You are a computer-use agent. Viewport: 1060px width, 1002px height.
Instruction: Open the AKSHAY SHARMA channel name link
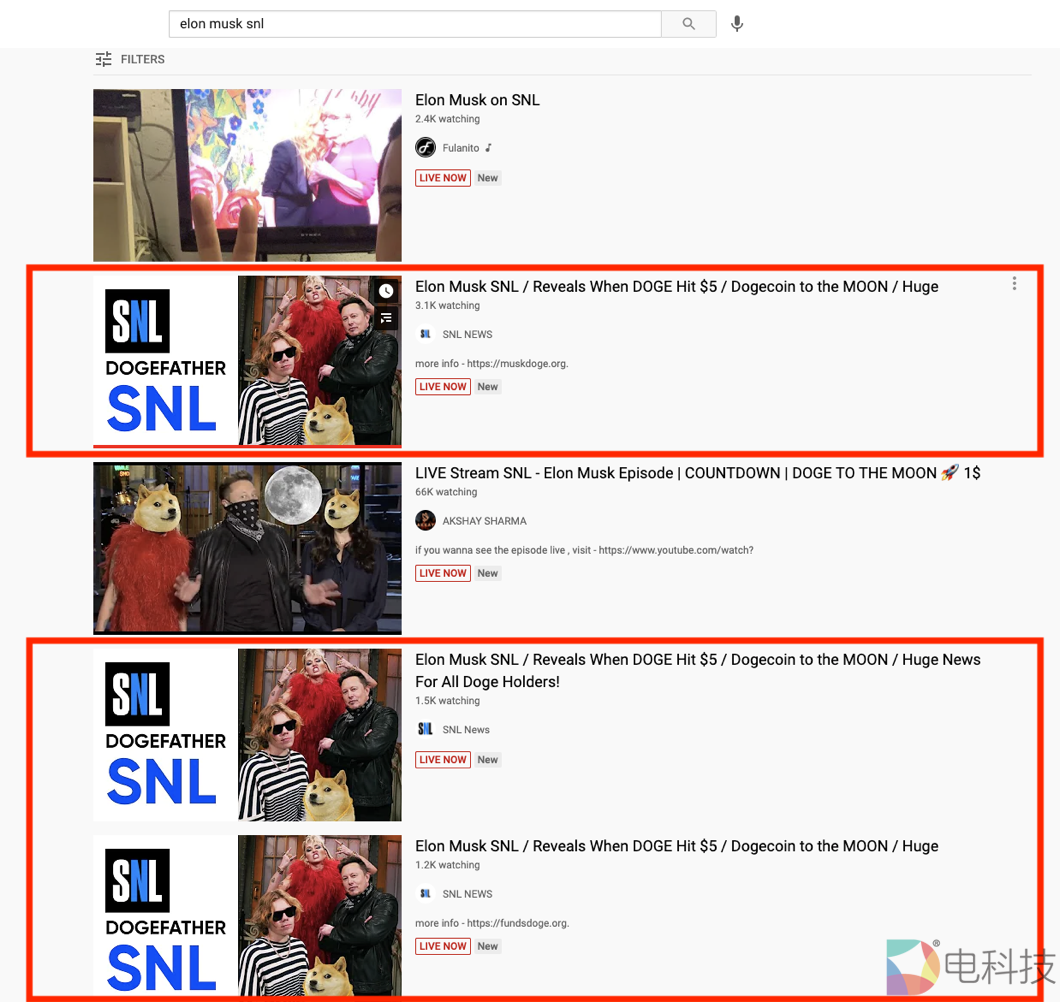(484, 521)
